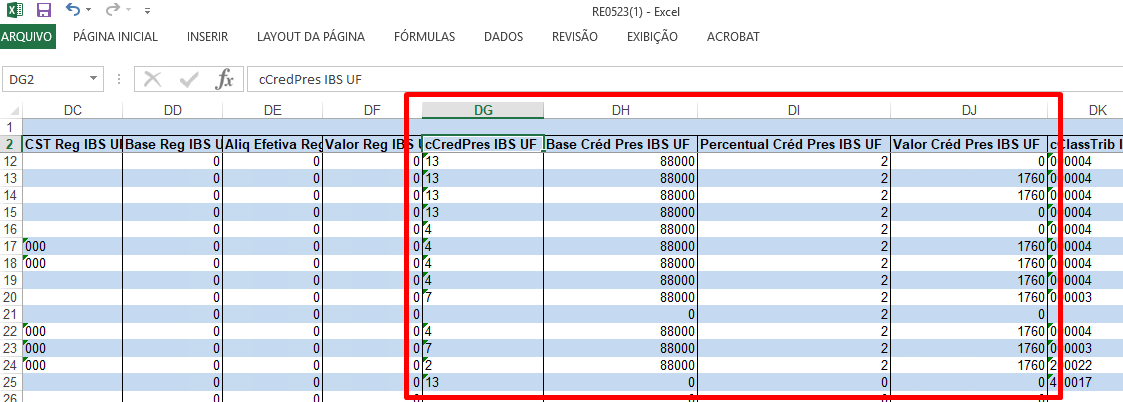Screen dimensions: 1123x402
Task: Select column DI header
Action: click(x=794, y=110)
